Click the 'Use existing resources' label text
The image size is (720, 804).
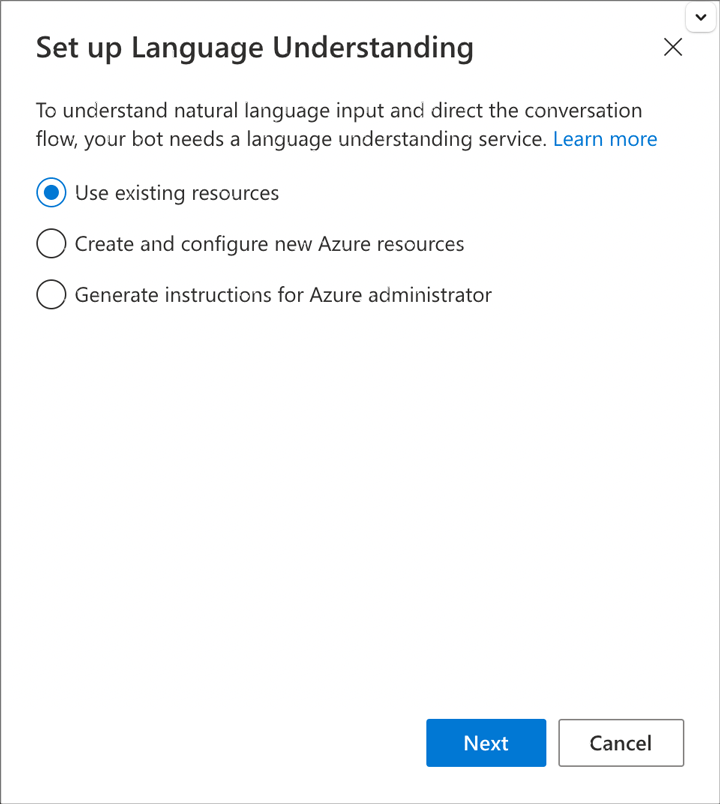coord(177,193)
